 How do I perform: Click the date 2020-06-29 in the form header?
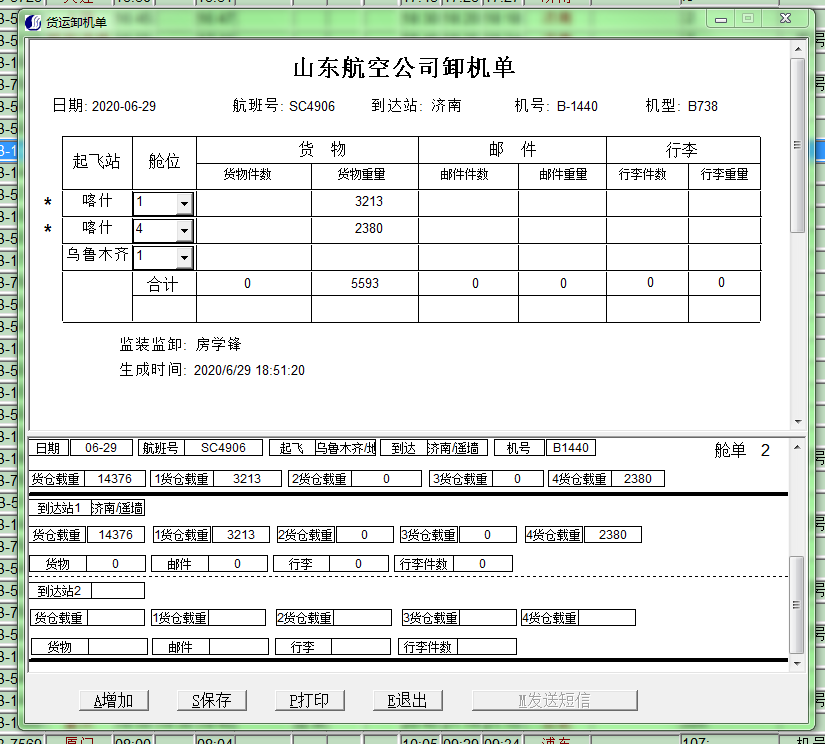pos(124,106)
